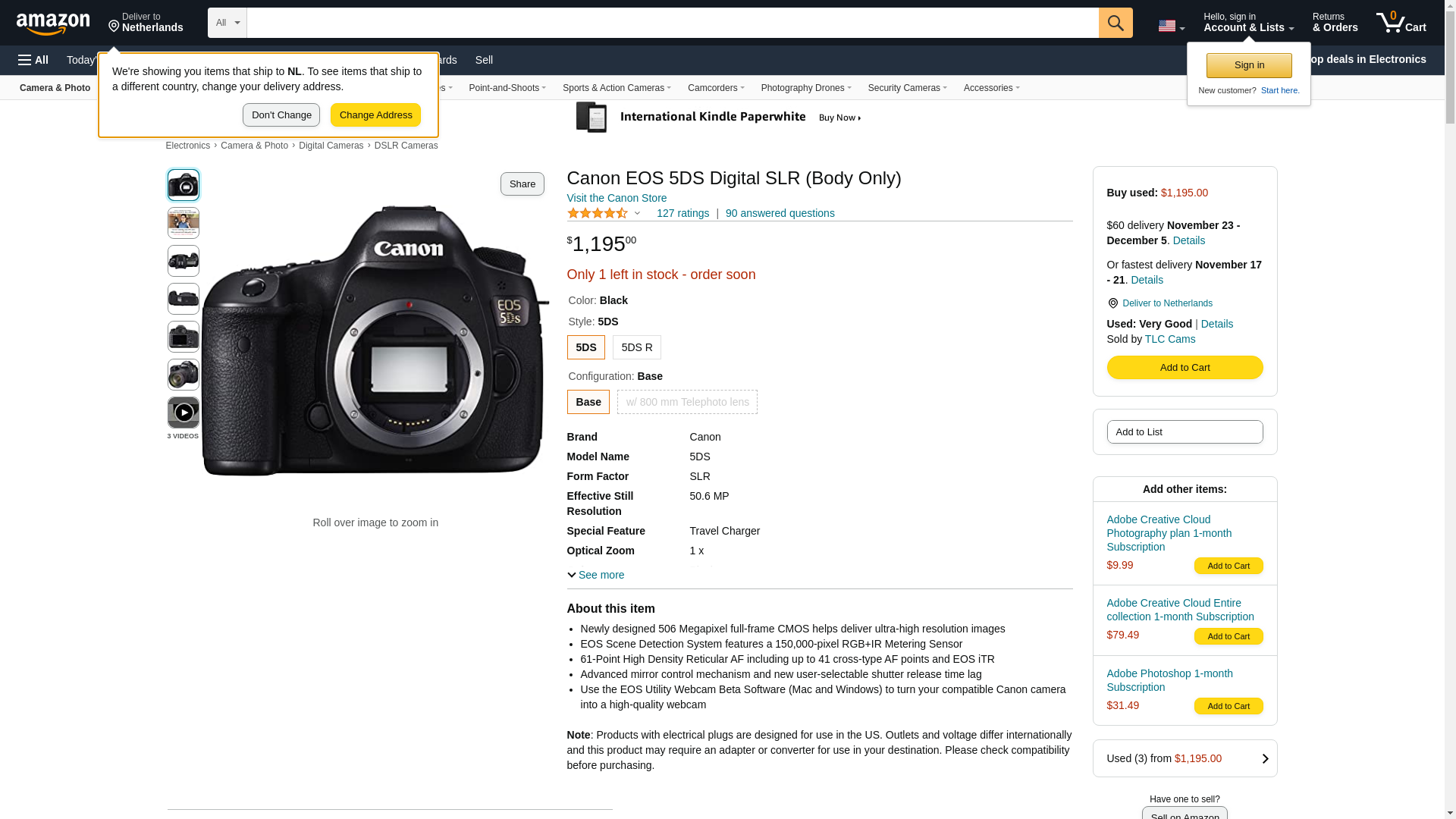Image resolution: width=1456 pixels, height=819 pixels.
Task: Open the Add to List dropdown
Action: point(1185,432)
